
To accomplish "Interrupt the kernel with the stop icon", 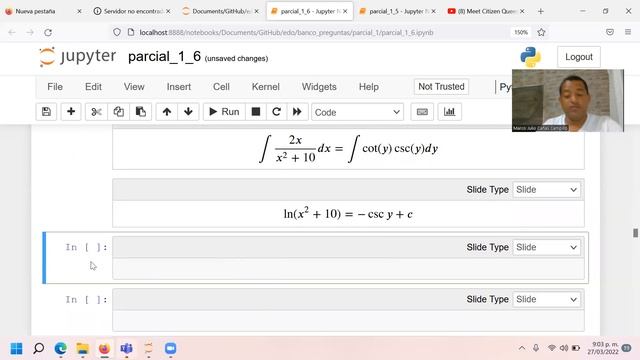I will pyautogui.click(x=256, y=112).
